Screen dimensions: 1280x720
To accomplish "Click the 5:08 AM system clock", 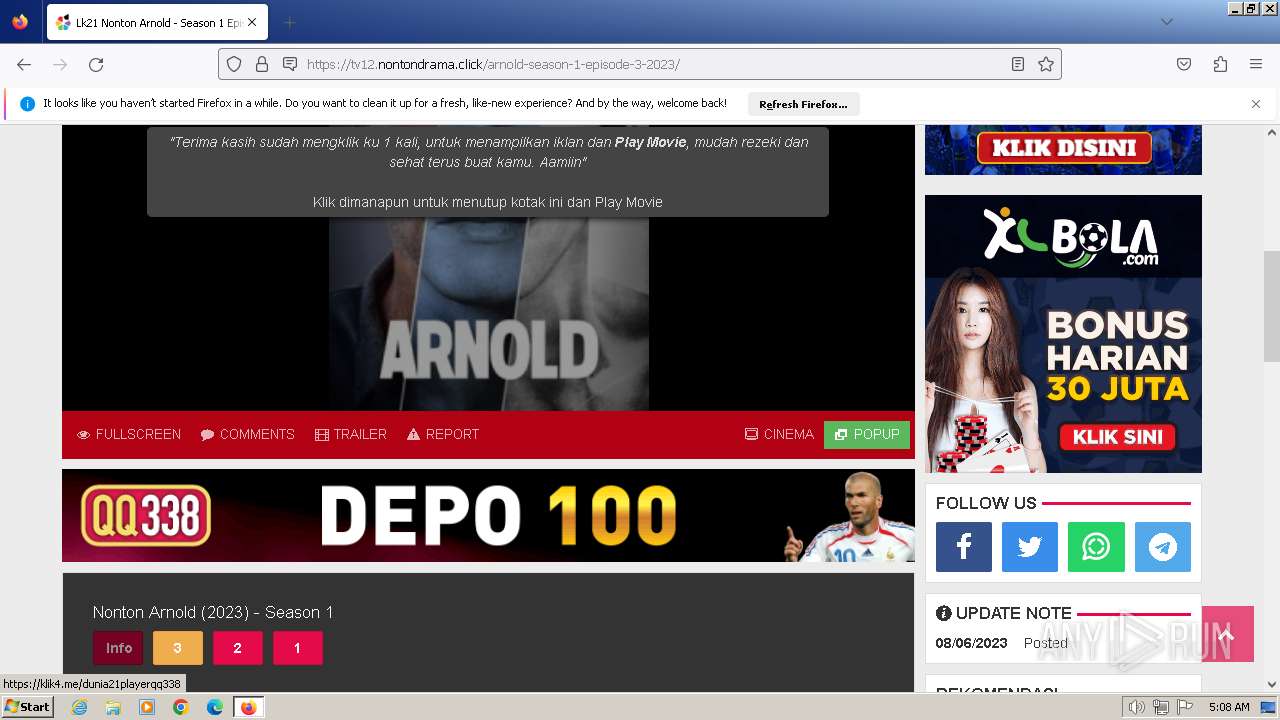I will 1229,707.
